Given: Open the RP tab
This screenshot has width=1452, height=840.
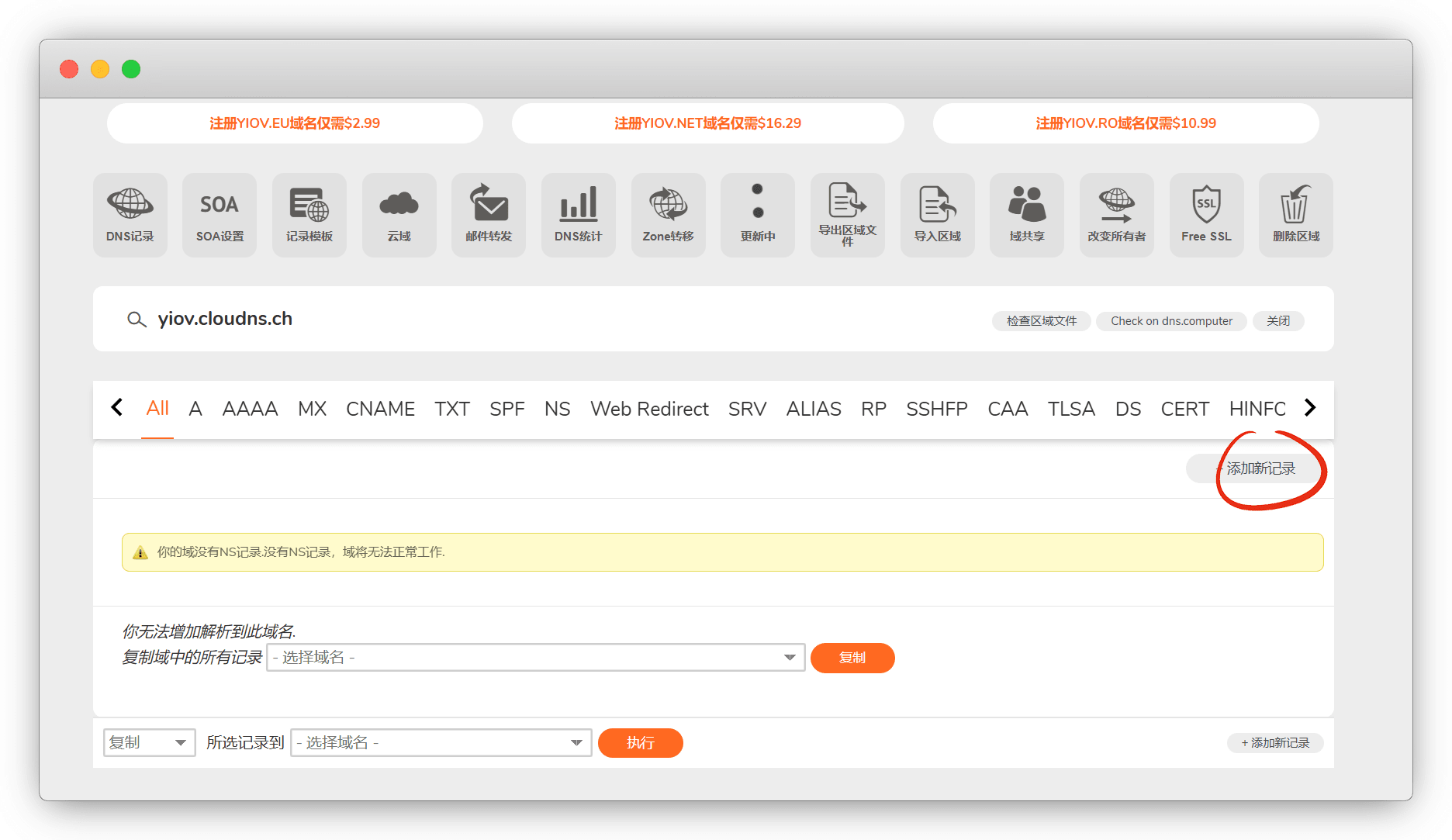Looking at the screenshot, I should click(873, 409).
